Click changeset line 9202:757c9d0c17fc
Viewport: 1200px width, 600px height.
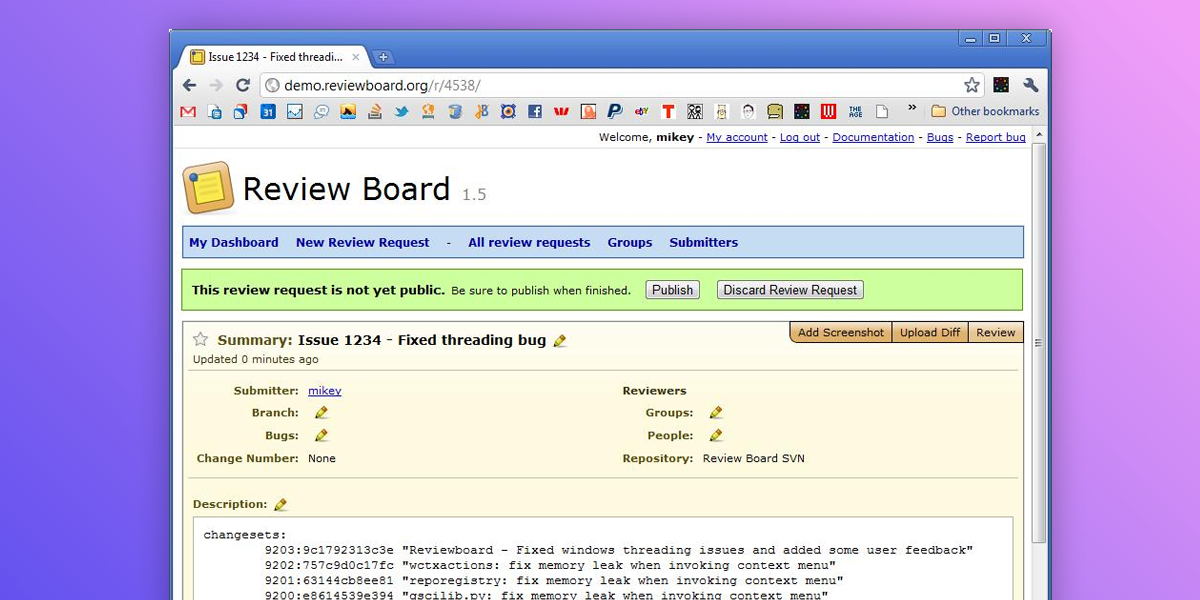(x=550, y=565)
